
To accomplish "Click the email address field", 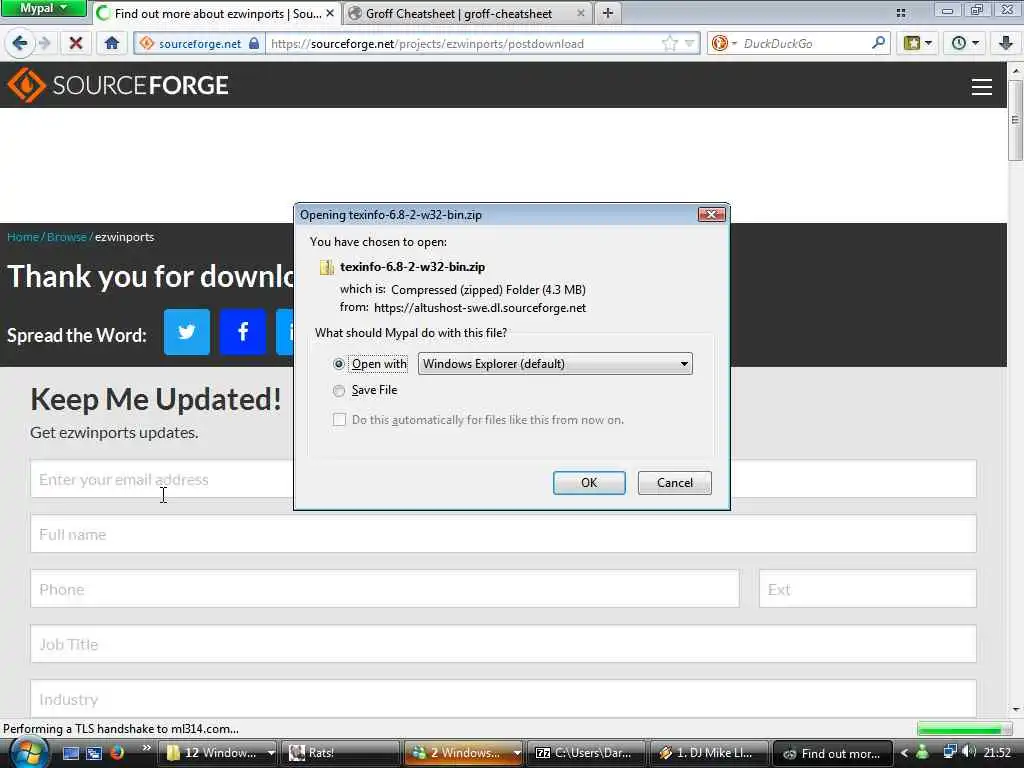I will [503, 479].
